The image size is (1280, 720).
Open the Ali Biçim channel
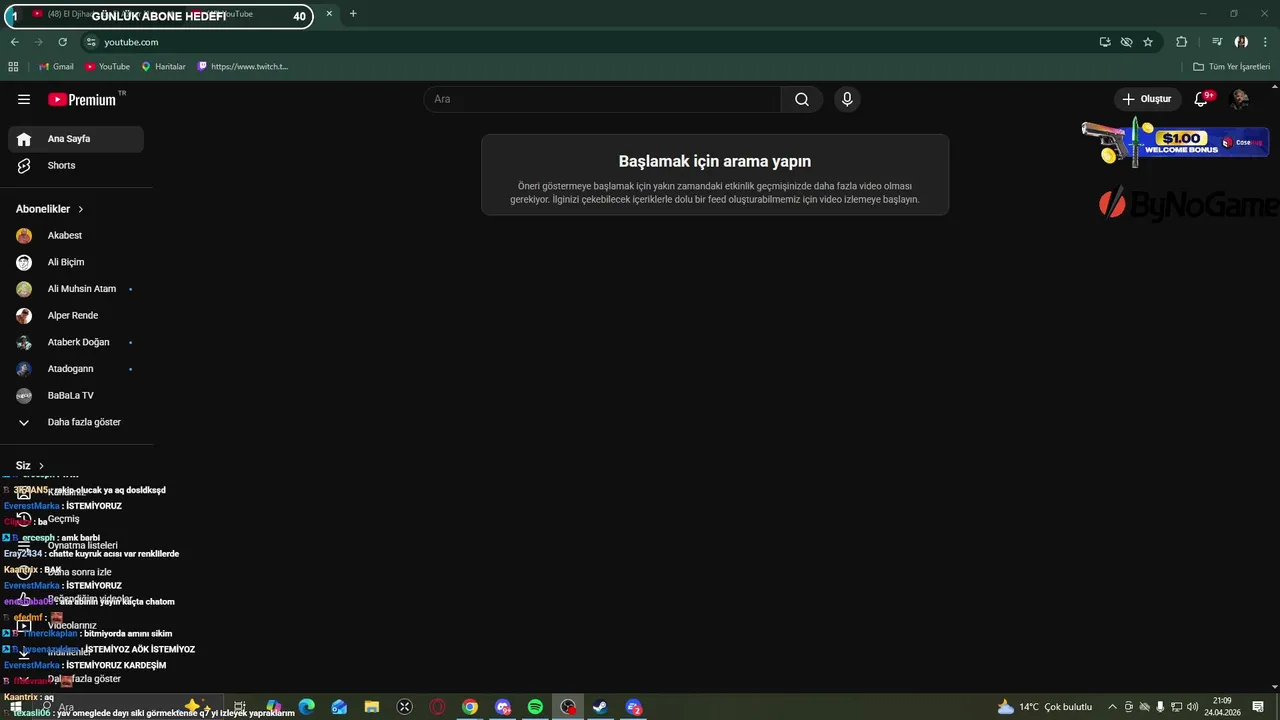tap(76, 262)
